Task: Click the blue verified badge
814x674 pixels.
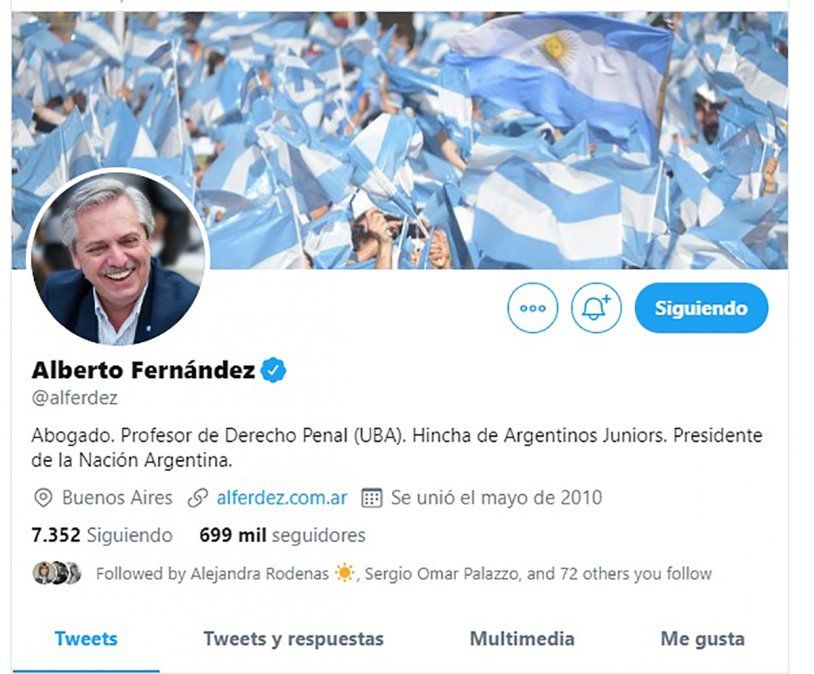Action: pos(273,370)
